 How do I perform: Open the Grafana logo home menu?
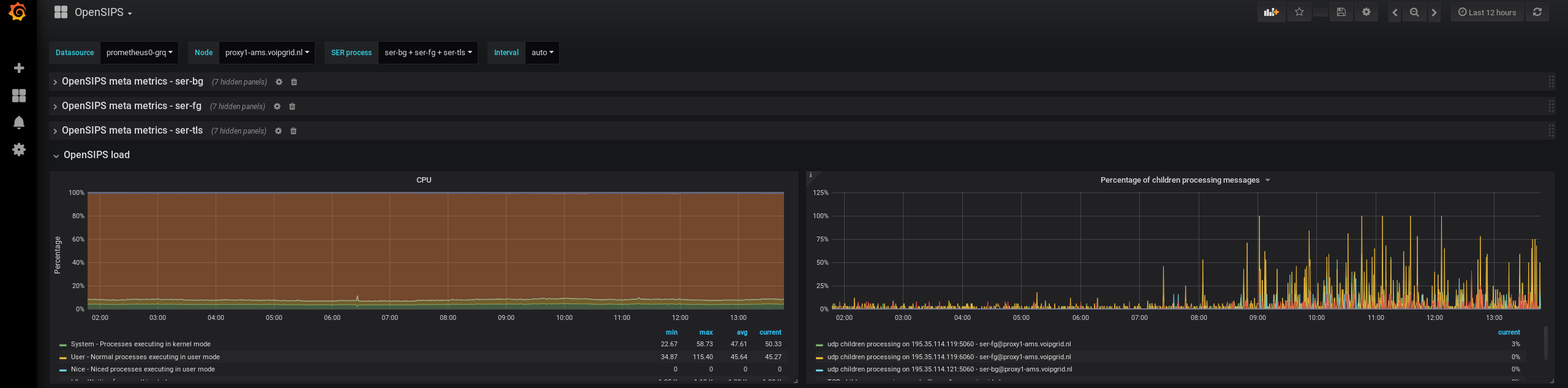pos(18,12)
